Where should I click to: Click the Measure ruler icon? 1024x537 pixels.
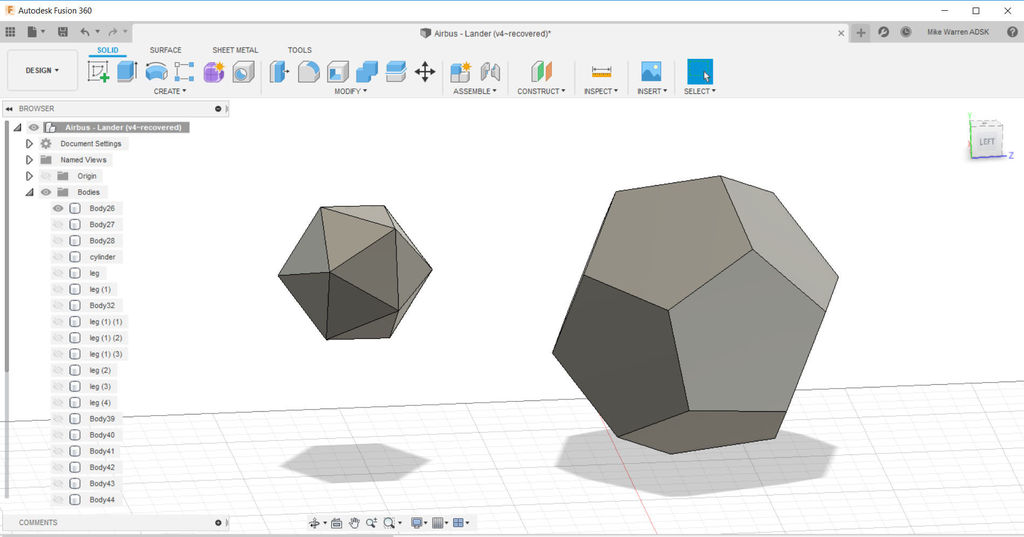click(x=601, y=72)
